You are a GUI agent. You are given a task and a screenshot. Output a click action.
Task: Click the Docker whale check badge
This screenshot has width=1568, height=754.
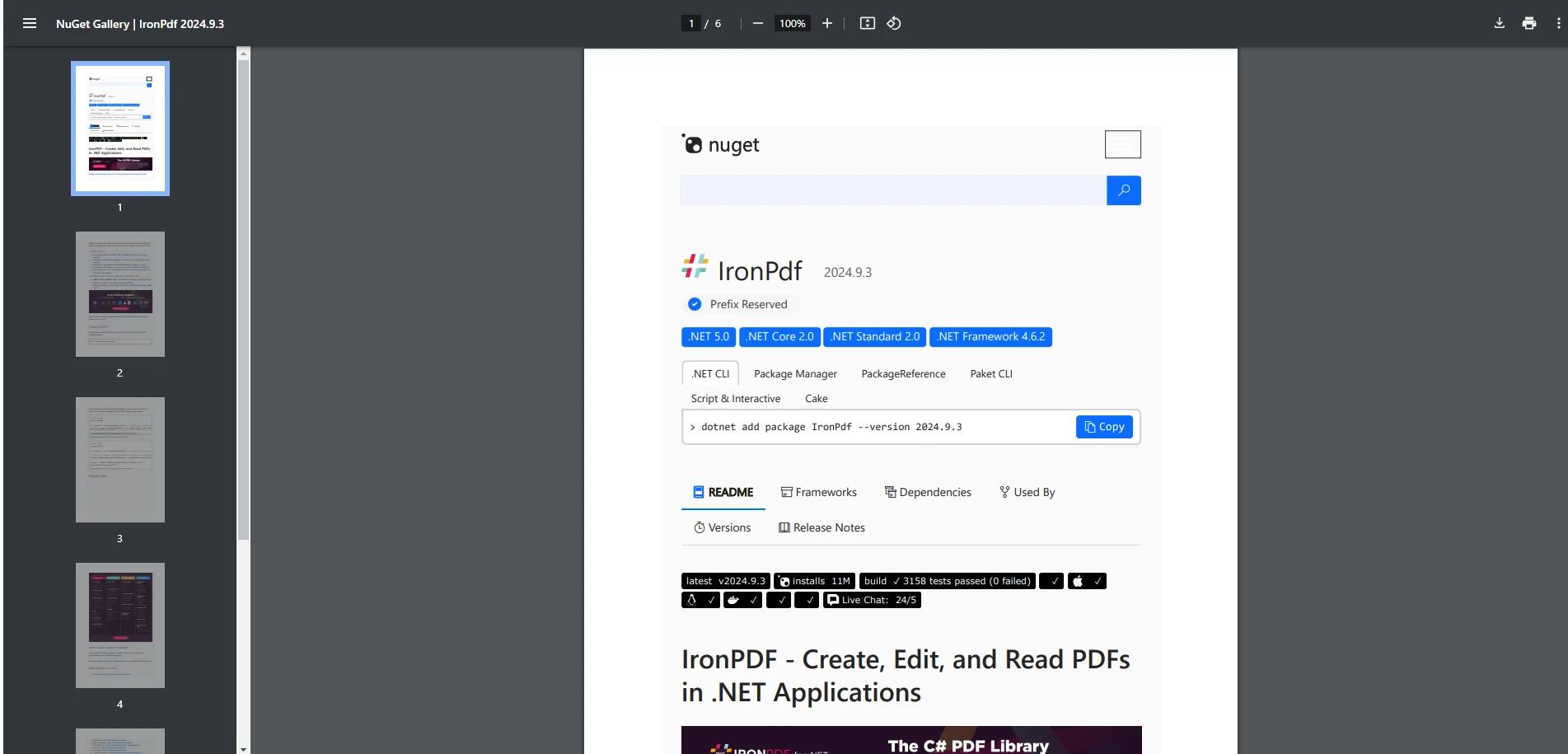click(x=742, y=600)
